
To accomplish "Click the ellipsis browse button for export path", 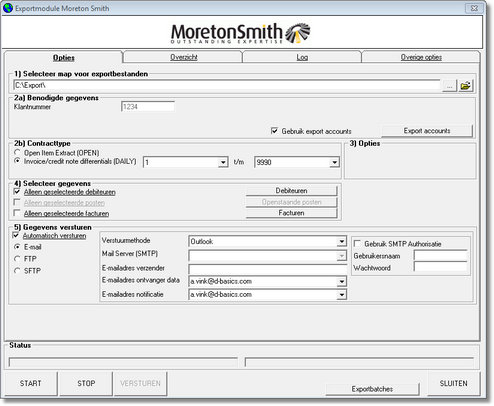I will coord(449,86).
